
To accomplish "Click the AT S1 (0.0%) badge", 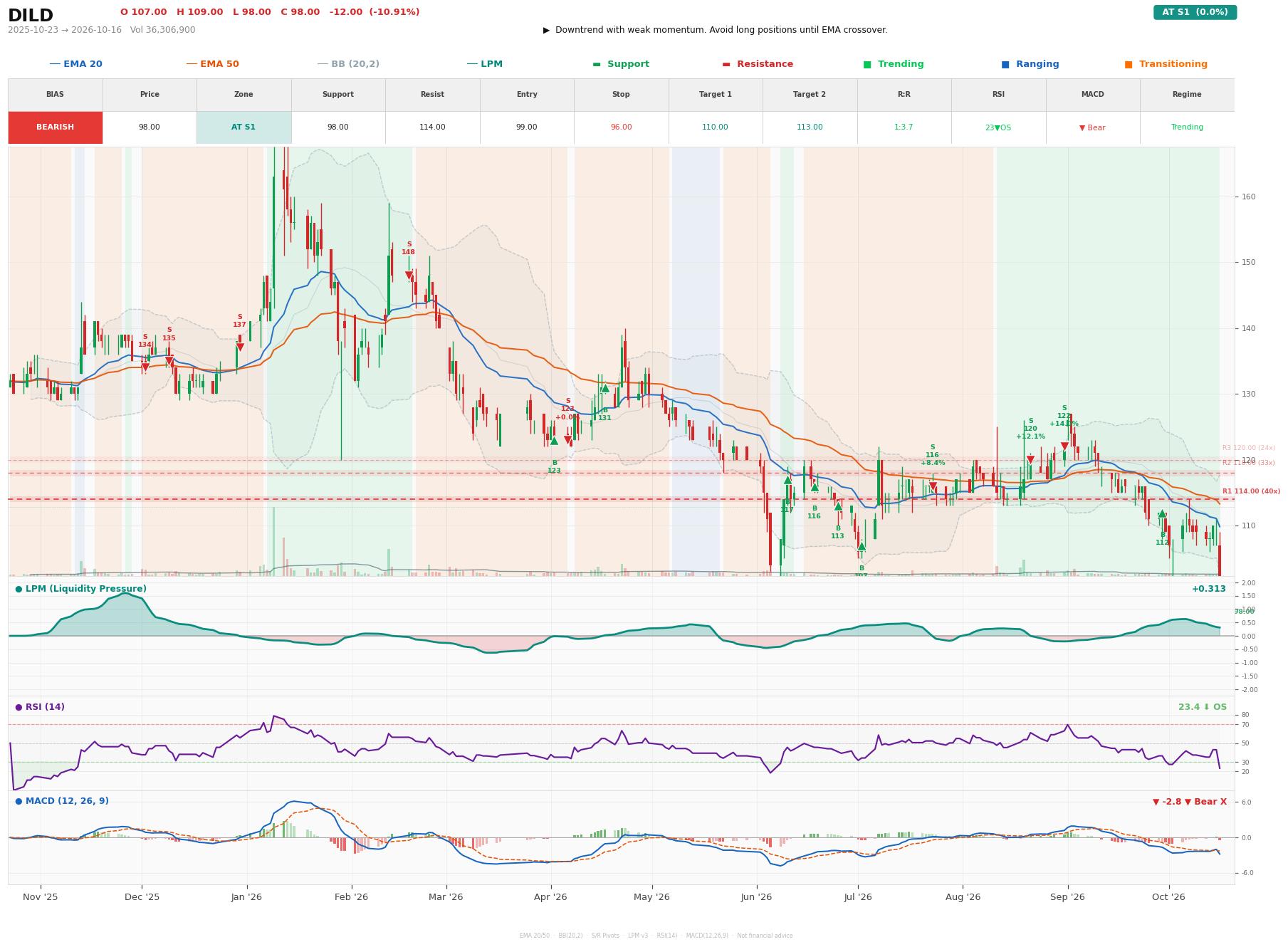I will (x=1195, y=12).
